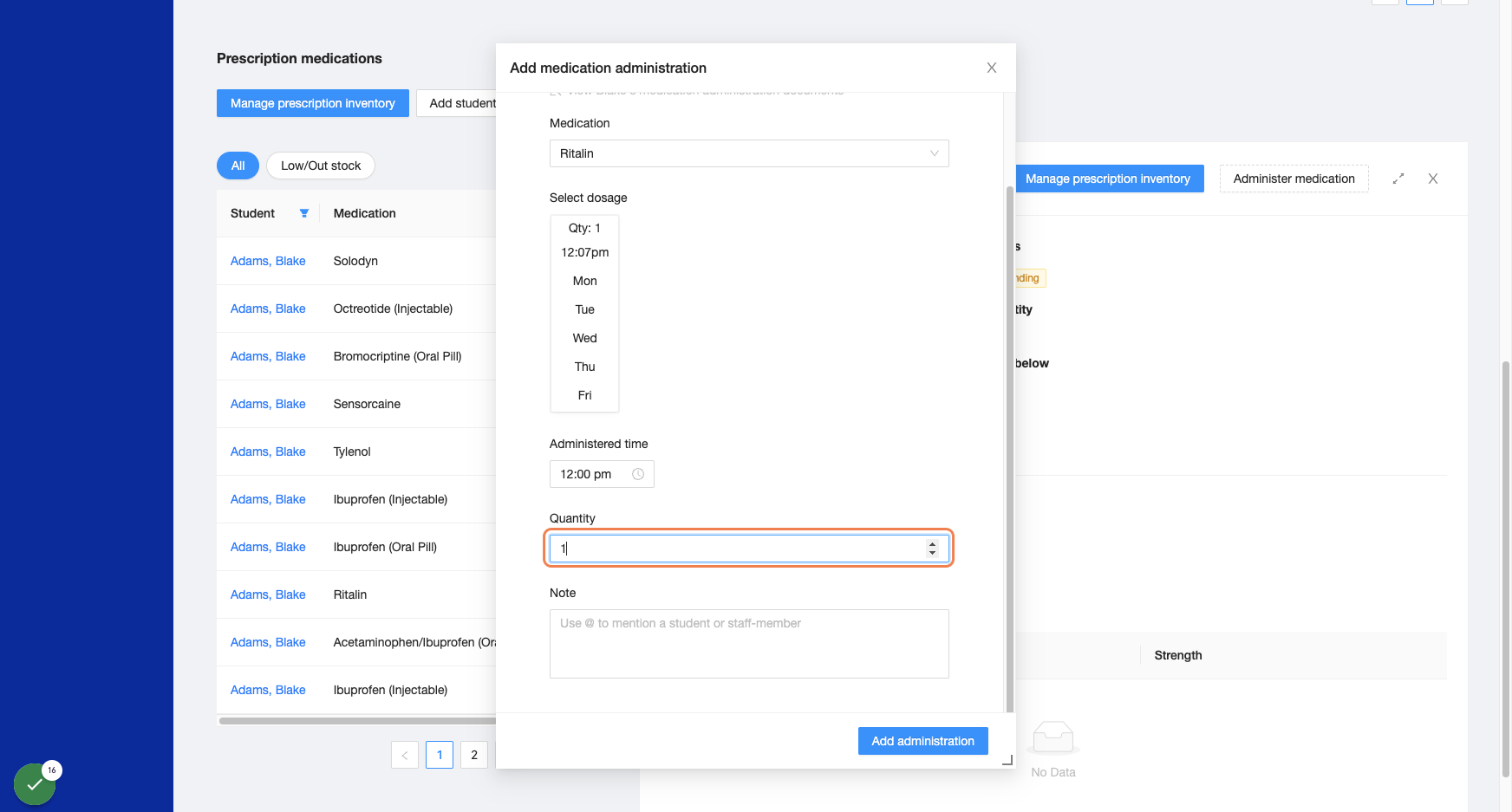Image resolution: width=1512 pixels, height=812 pixels.
Task: Go to page 2 of the table
Action: point(474,755)
